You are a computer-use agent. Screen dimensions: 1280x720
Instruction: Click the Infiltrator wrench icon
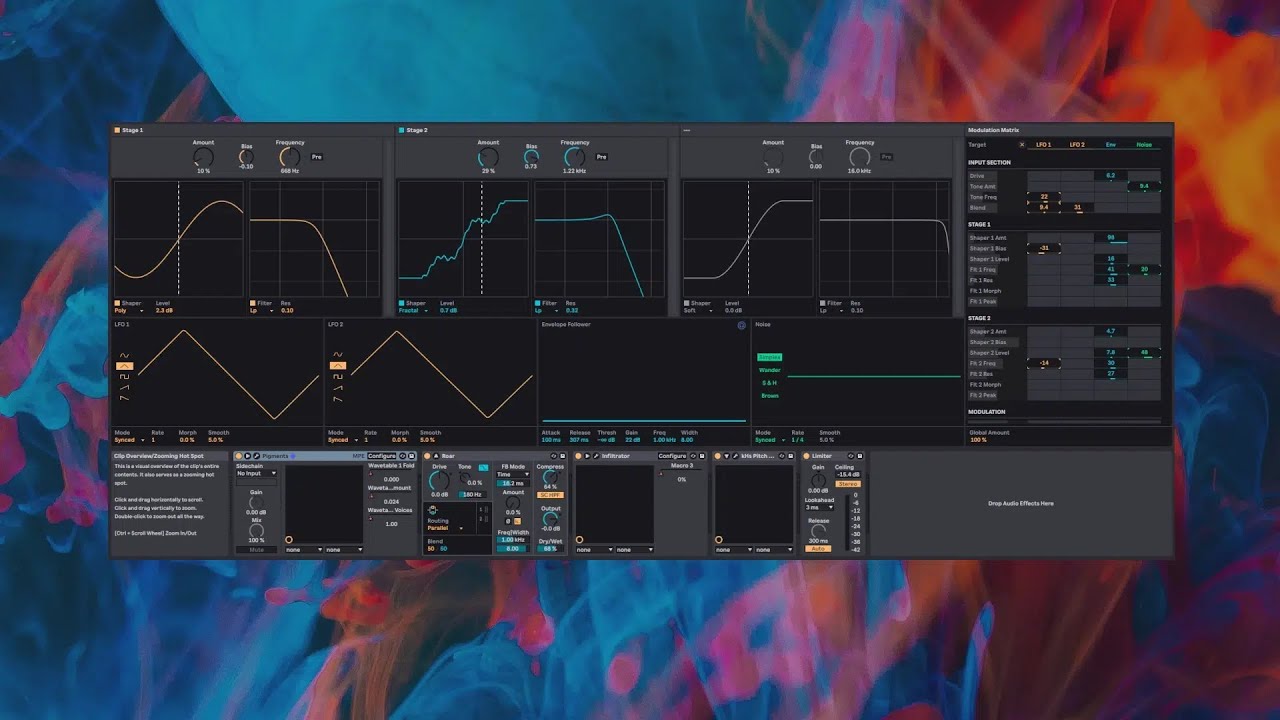[x=596, y=456]
